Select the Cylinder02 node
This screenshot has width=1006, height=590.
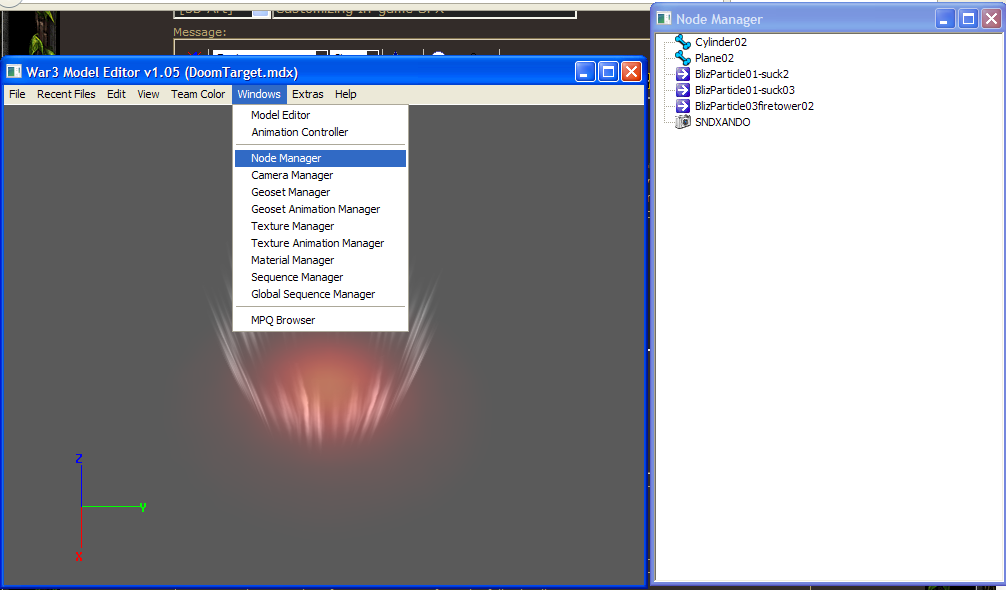pos(720,42)
